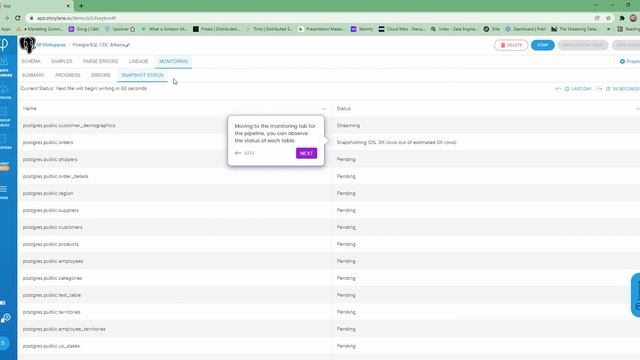The image size is (640, 360).
Task: Click the Upsolver logo in the sidebar
Action: click(4, 44)
